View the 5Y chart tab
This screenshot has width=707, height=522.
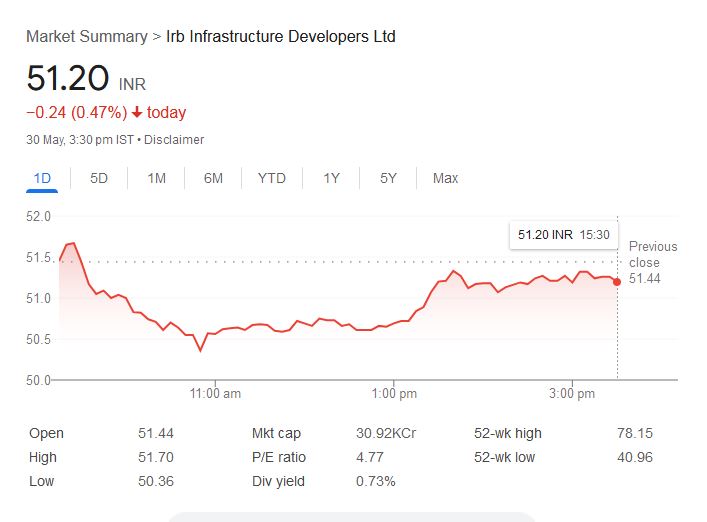[x=388, y=178]
